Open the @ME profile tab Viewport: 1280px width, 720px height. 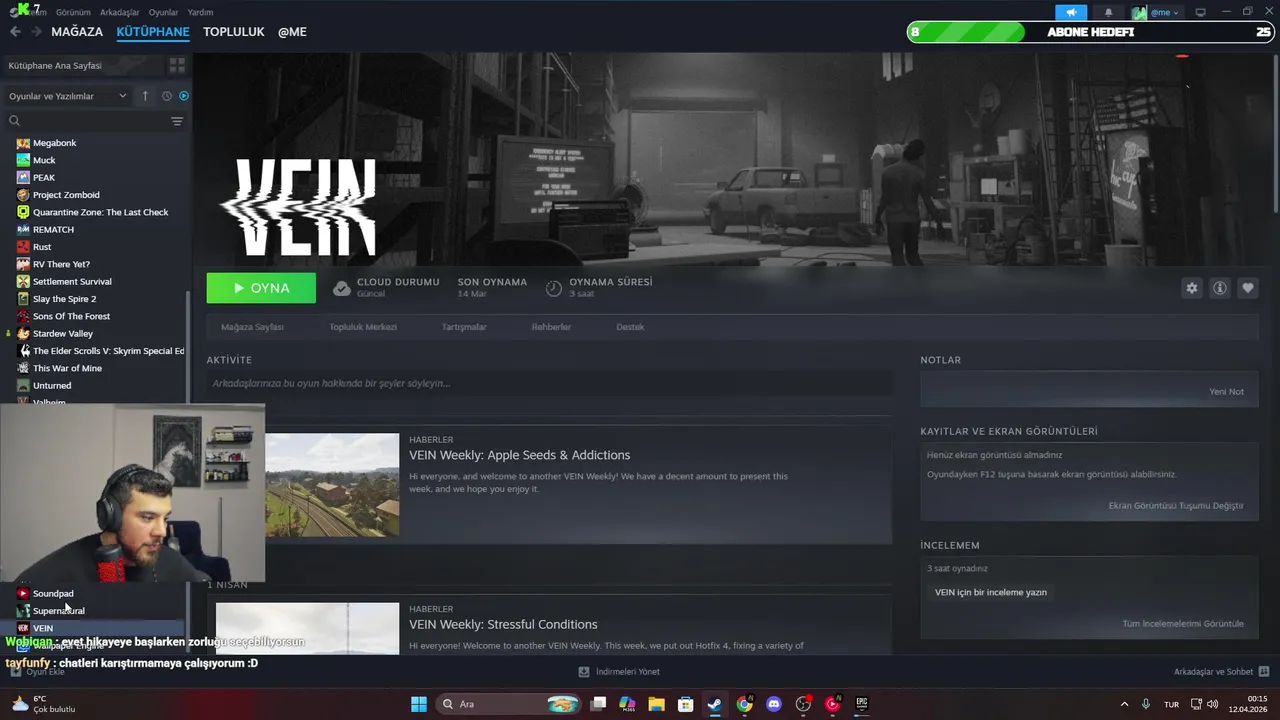(292, 32)
